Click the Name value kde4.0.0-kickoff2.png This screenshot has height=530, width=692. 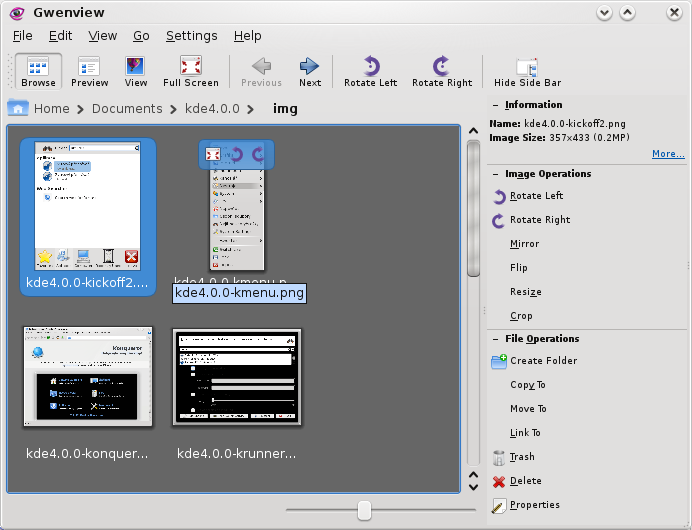pyautogui.click(x=575, y=124)
